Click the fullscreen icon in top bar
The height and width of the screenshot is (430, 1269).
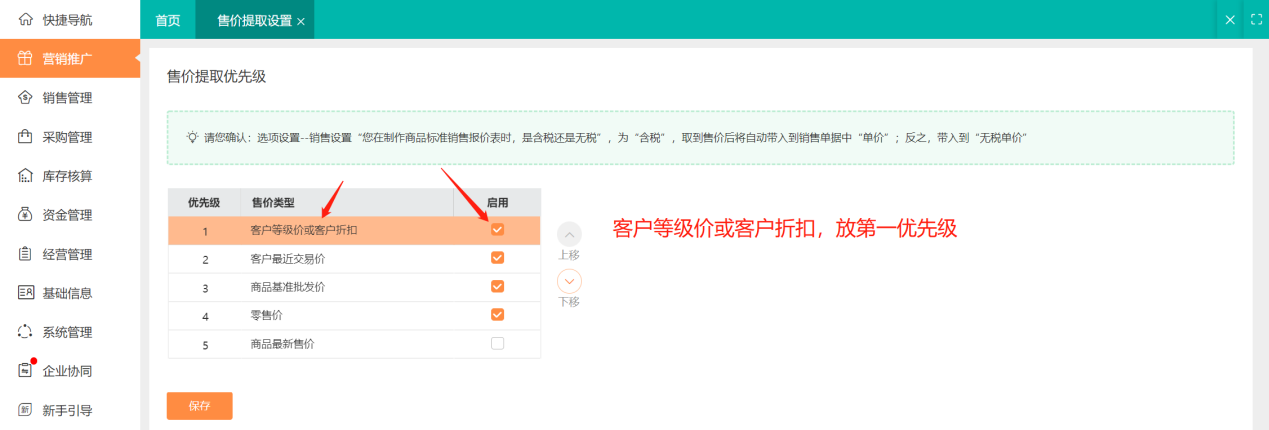[1257, 20]
